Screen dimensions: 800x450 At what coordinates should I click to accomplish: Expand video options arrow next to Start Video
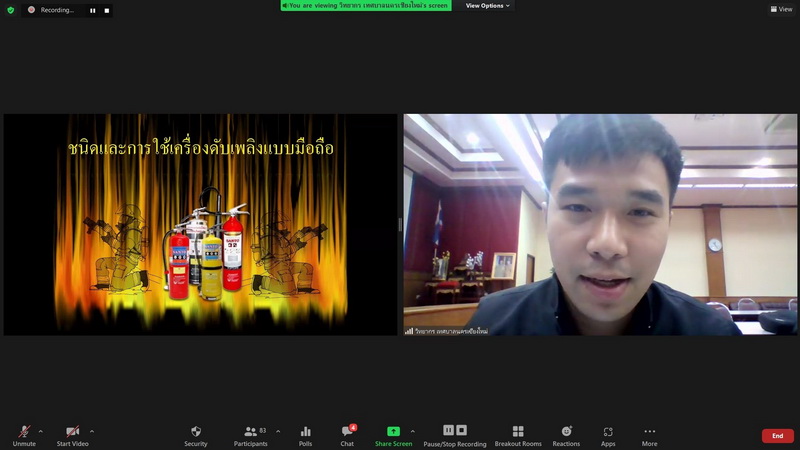[92, 431]
